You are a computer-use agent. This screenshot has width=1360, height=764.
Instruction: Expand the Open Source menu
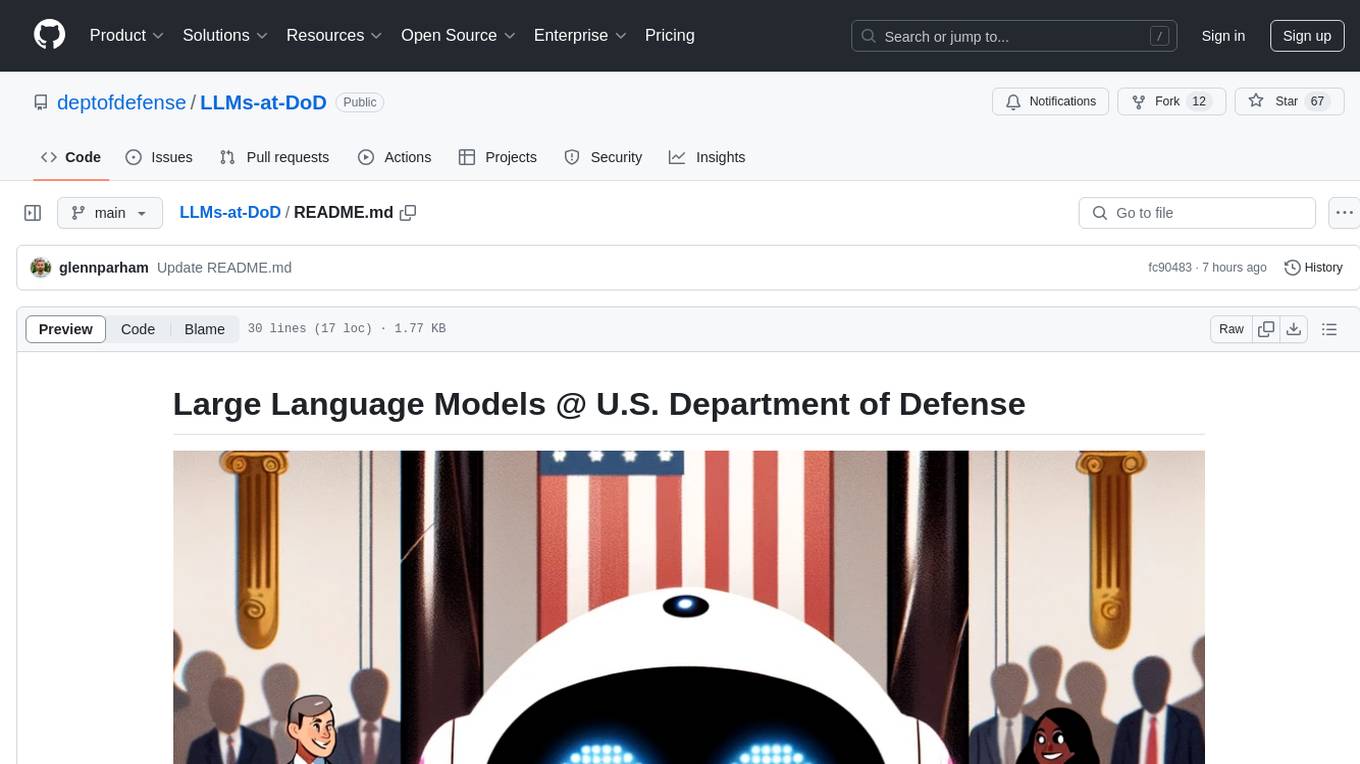point(458,35)
